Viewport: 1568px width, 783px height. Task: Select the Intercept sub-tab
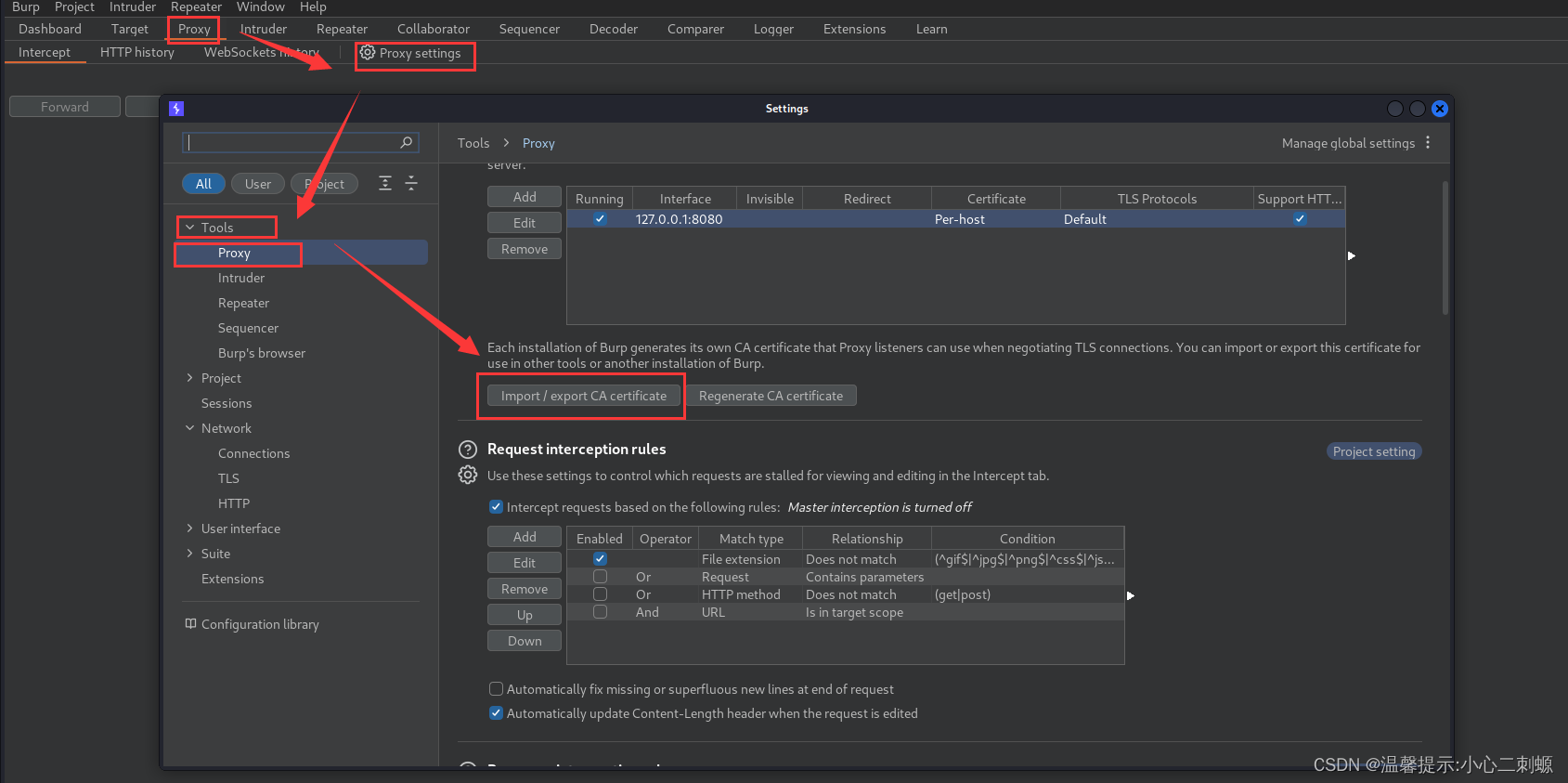coord(45,52)
